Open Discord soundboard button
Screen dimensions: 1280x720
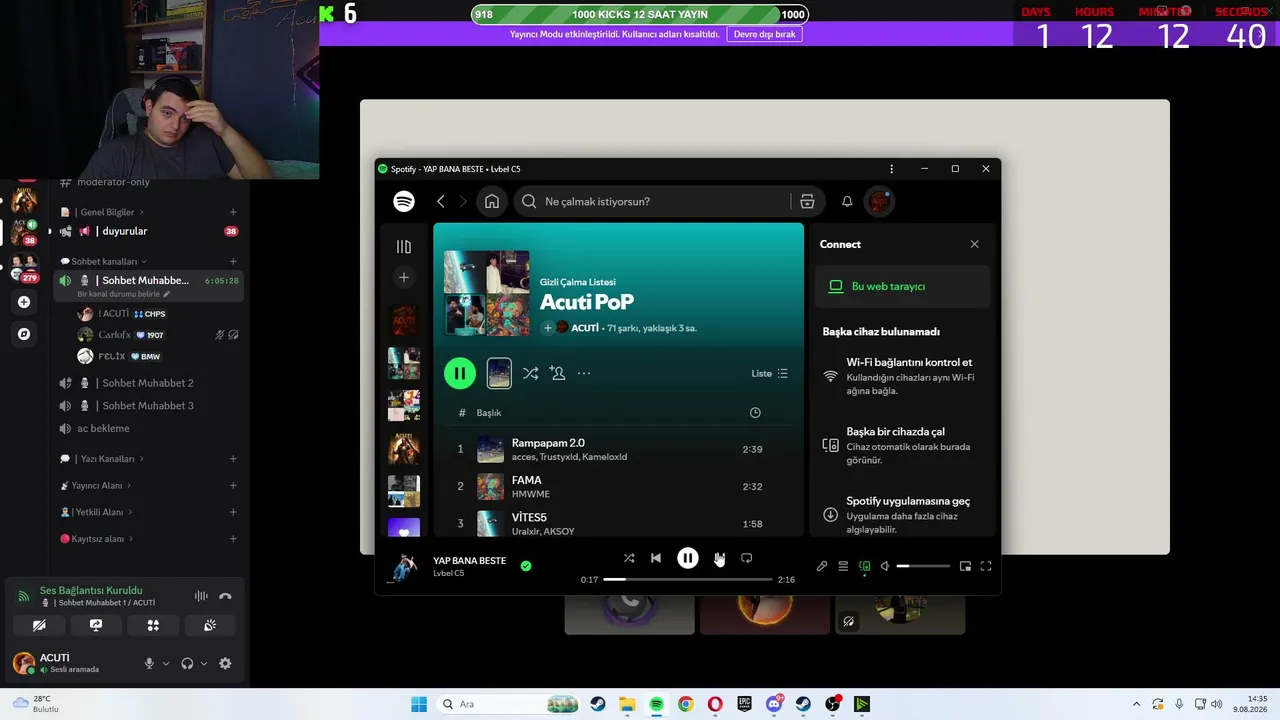click(x=210, y=625)
